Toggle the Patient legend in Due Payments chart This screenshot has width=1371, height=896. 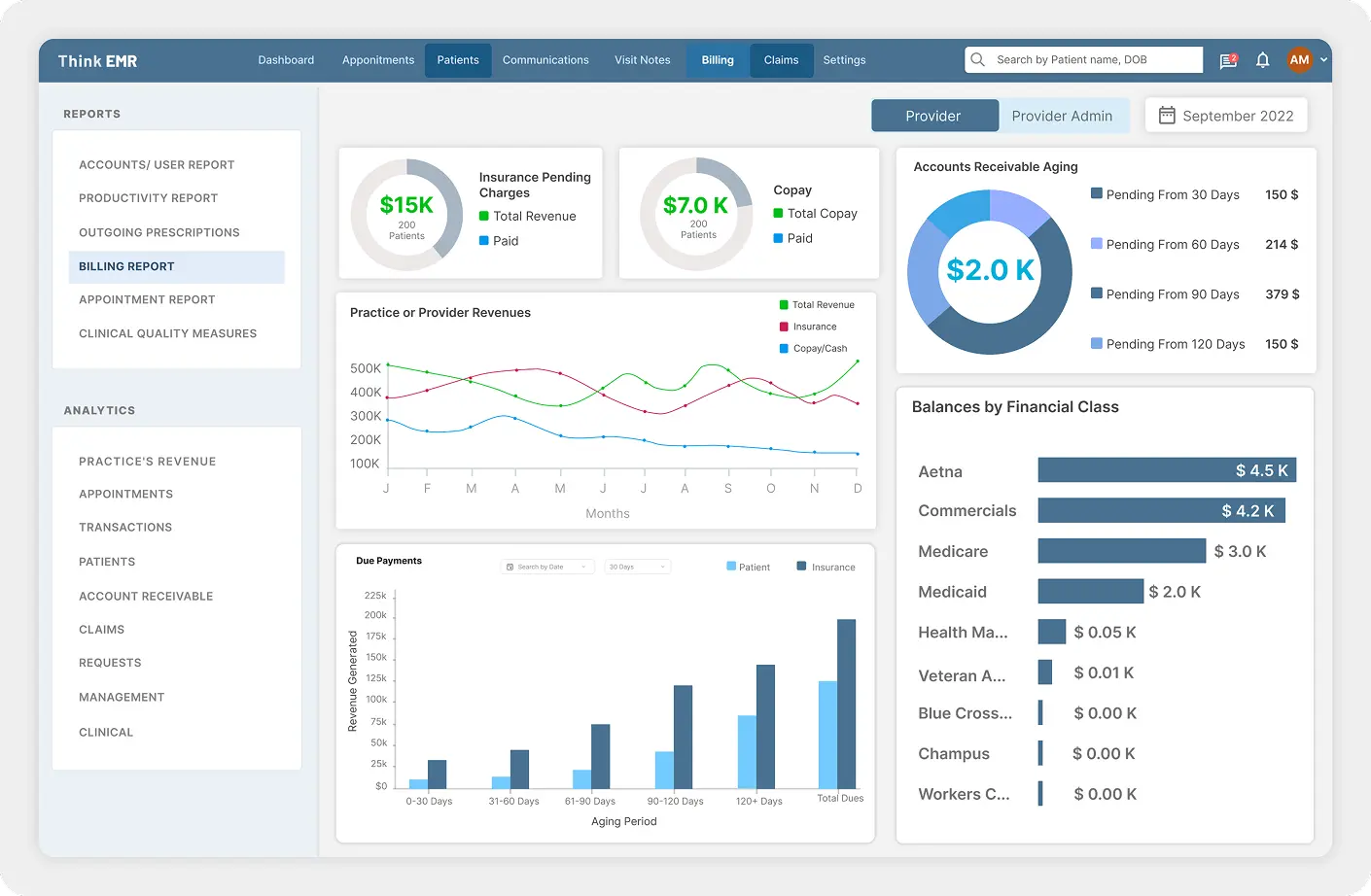click(x=747, y=566)
